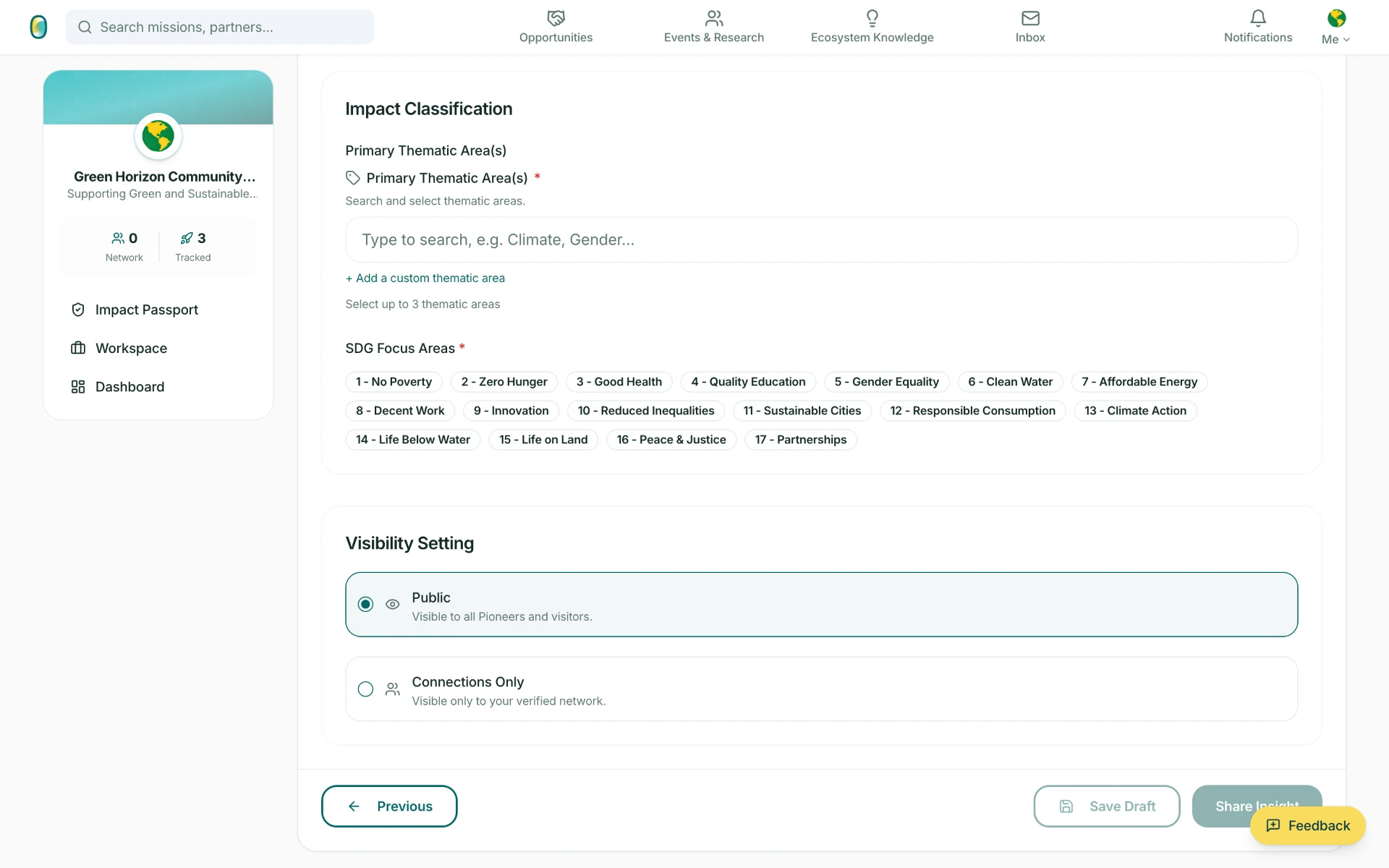
Task: Click the Save Draft button
Action: 1107,806
